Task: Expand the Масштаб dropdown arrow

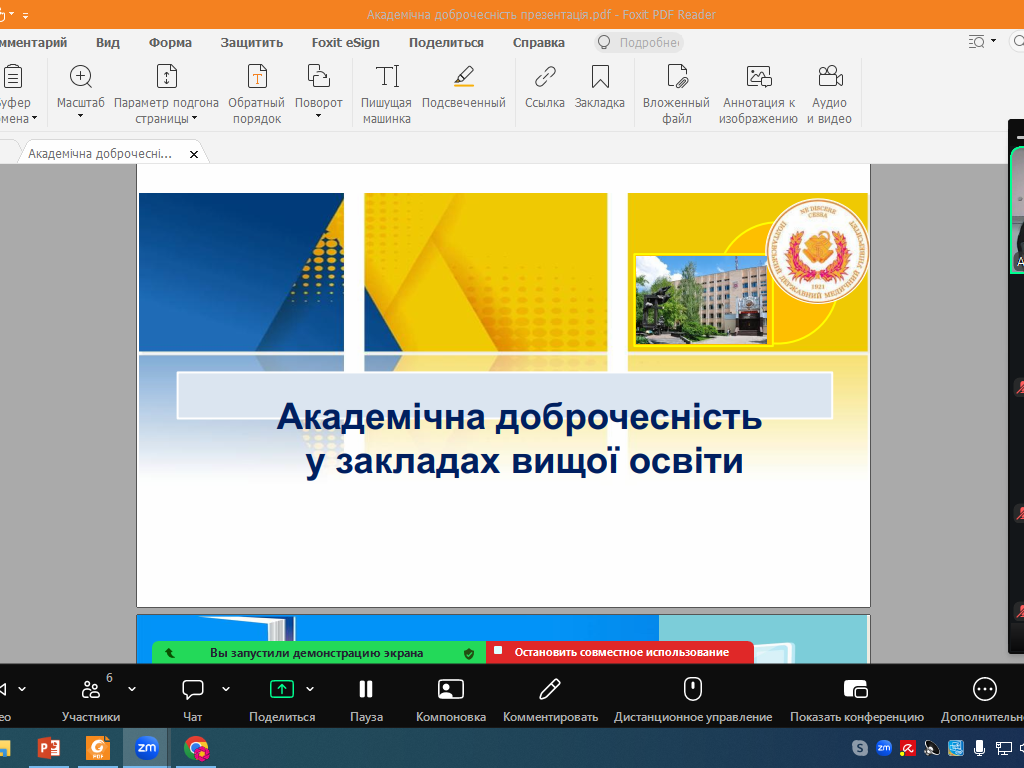Action: pos(80,116)
